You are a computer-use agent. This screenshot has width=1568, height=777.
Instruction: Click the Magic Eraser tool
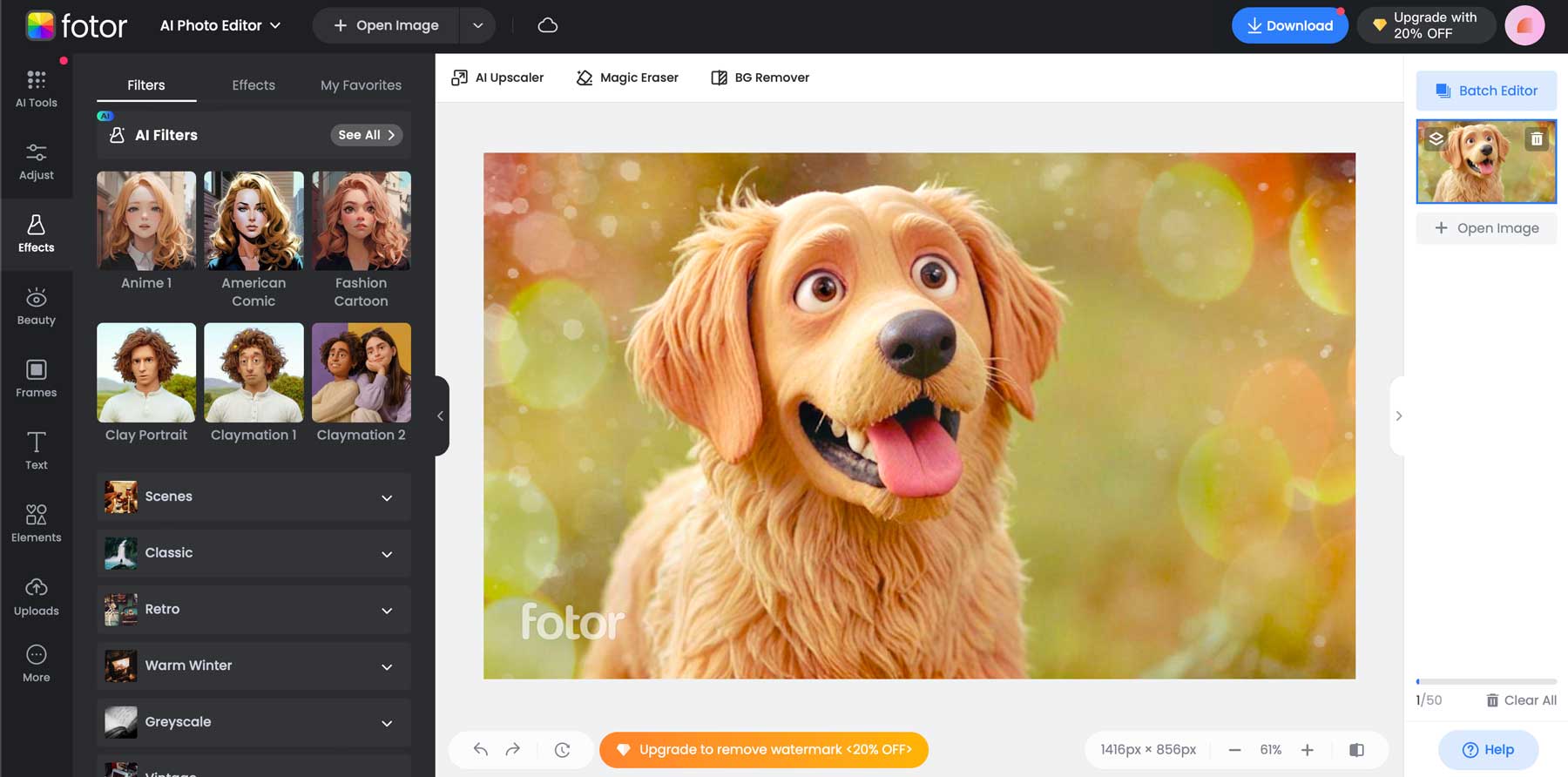(x=627, y=78)
